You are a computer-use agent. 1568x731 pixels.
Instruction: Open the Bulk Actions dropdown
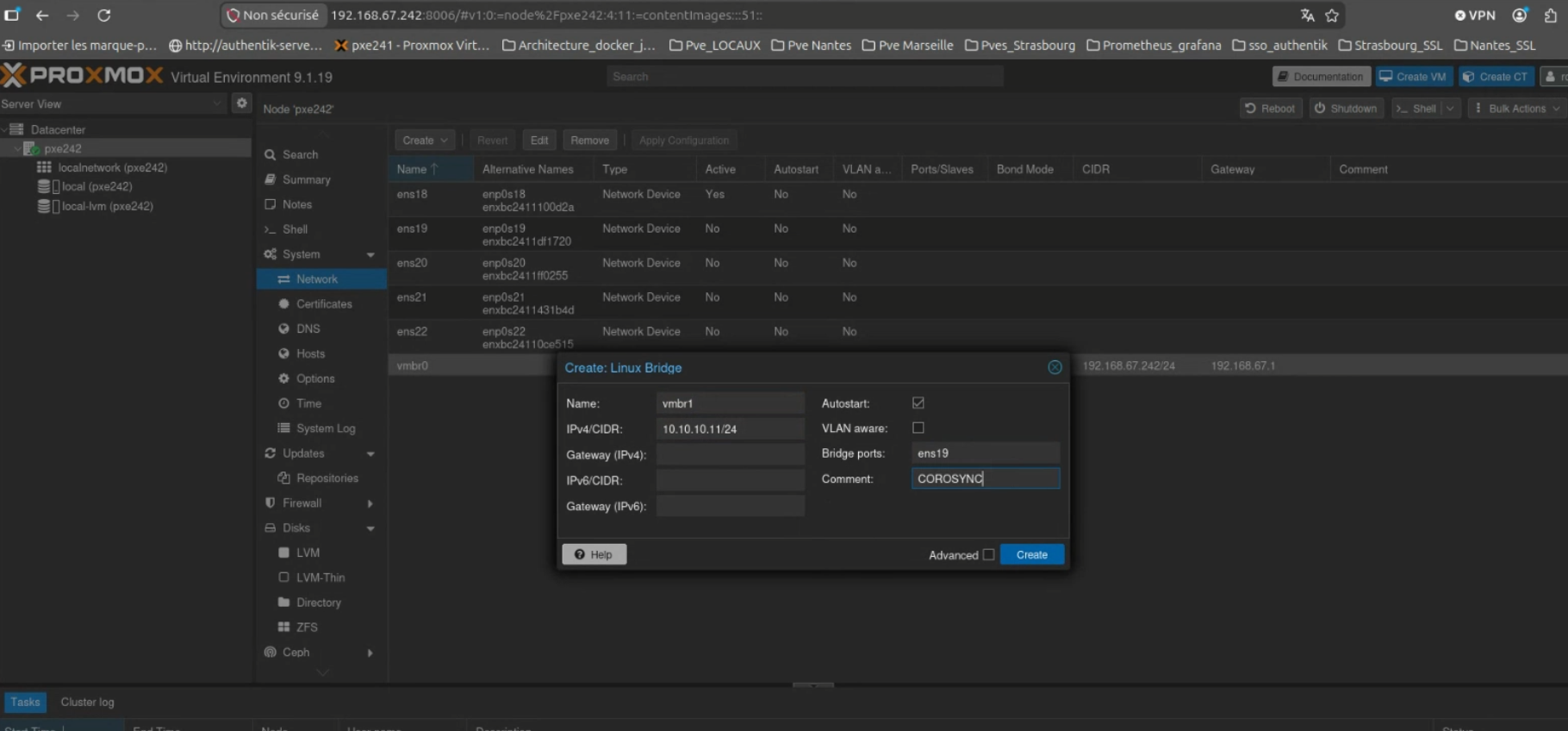pos(1516,109)
